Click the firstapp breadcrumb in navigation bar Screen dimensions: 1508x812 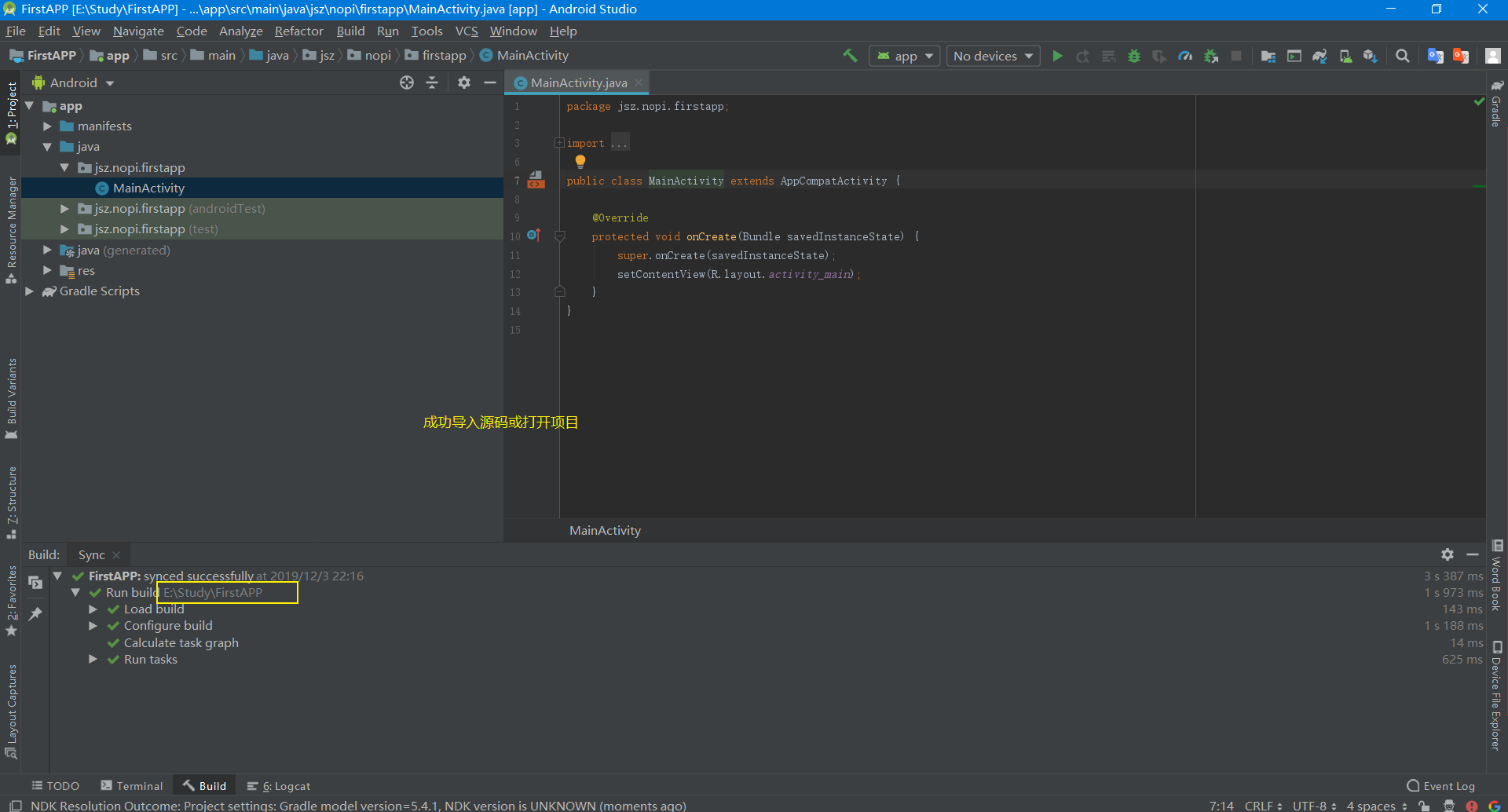(436, 55)
